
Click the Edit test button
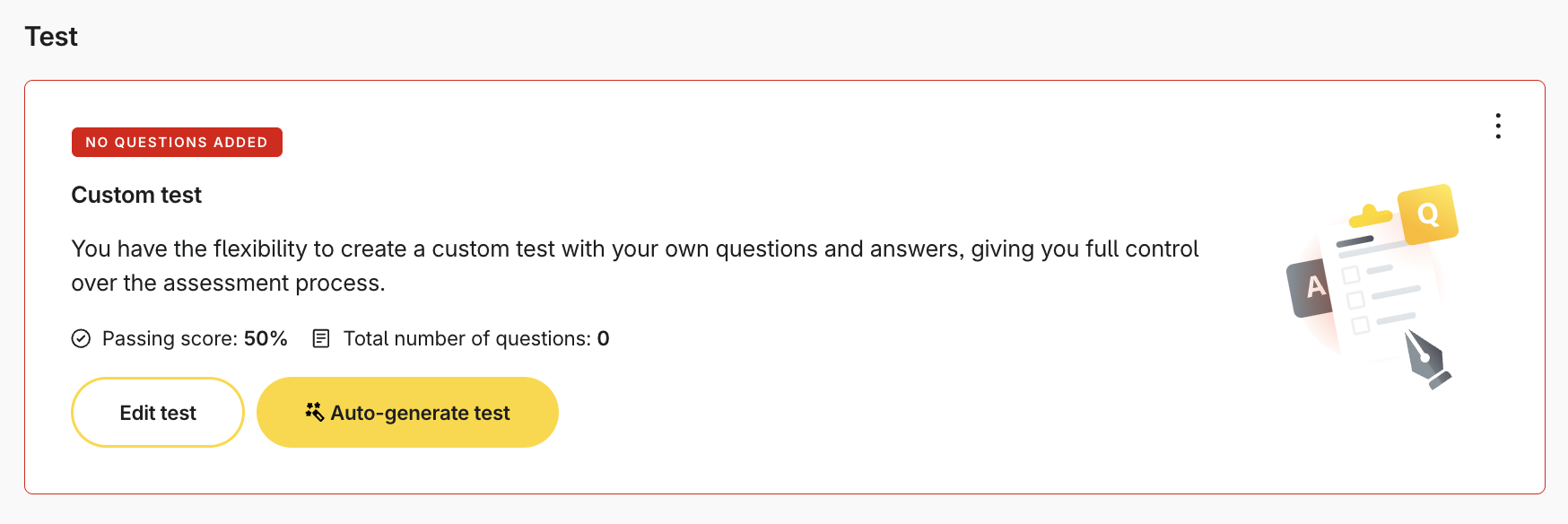pos(158,413)
